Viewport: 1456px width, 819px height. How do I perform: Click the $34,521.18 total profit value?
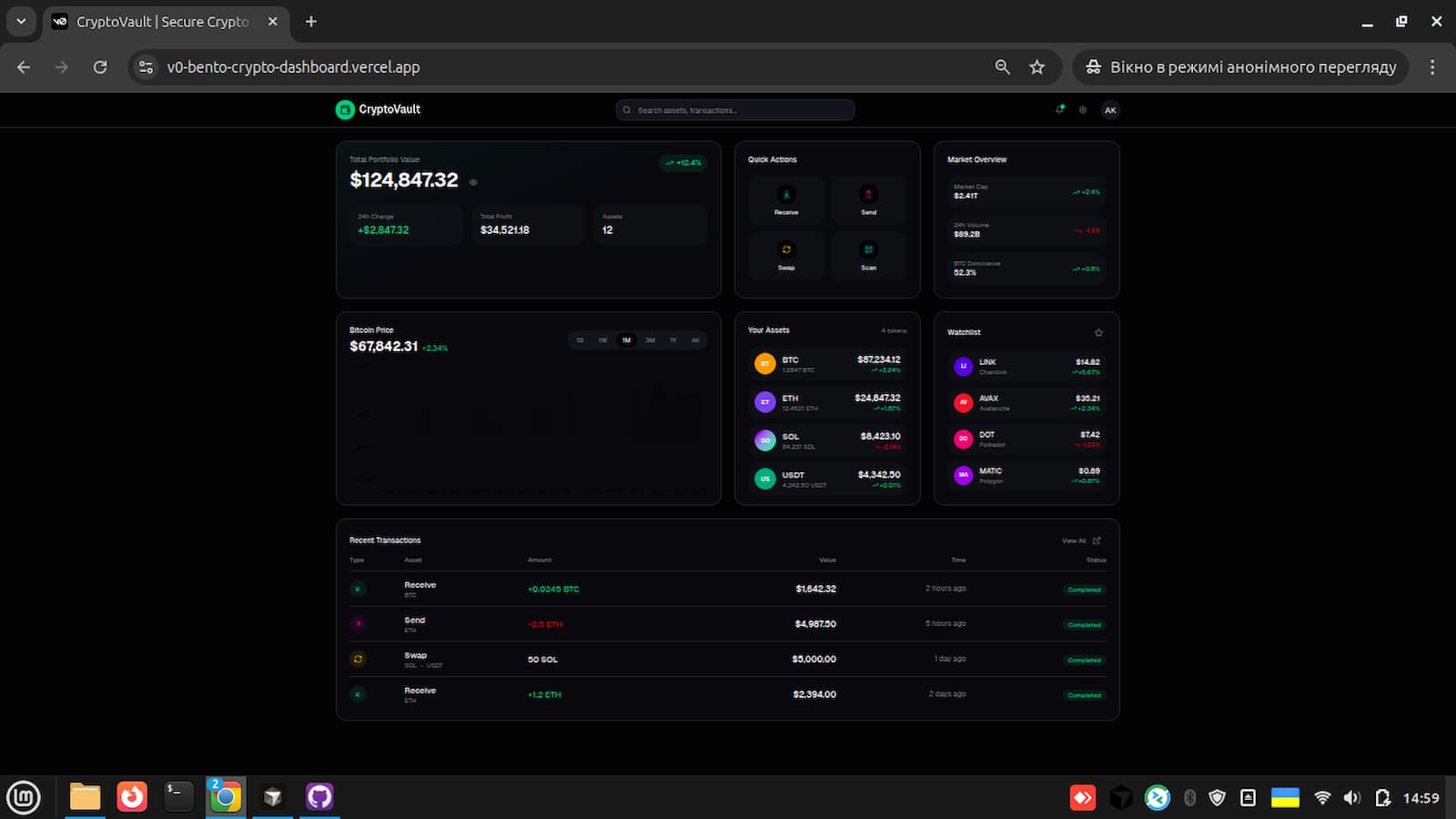[x=505, y=230]
